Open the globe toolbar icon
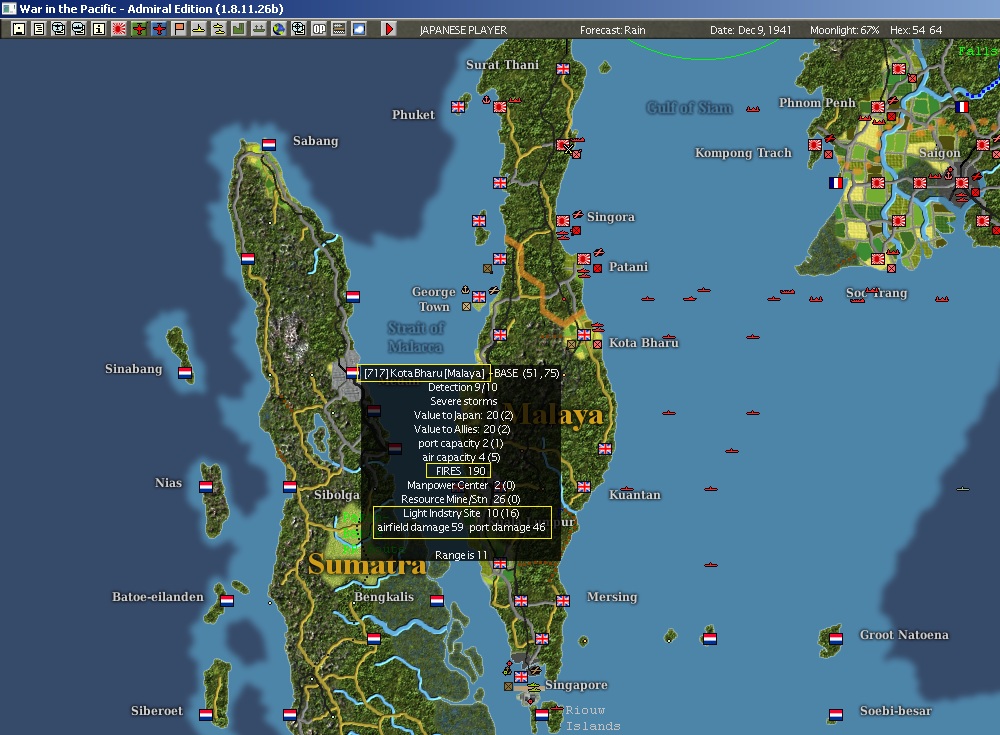 279,29
